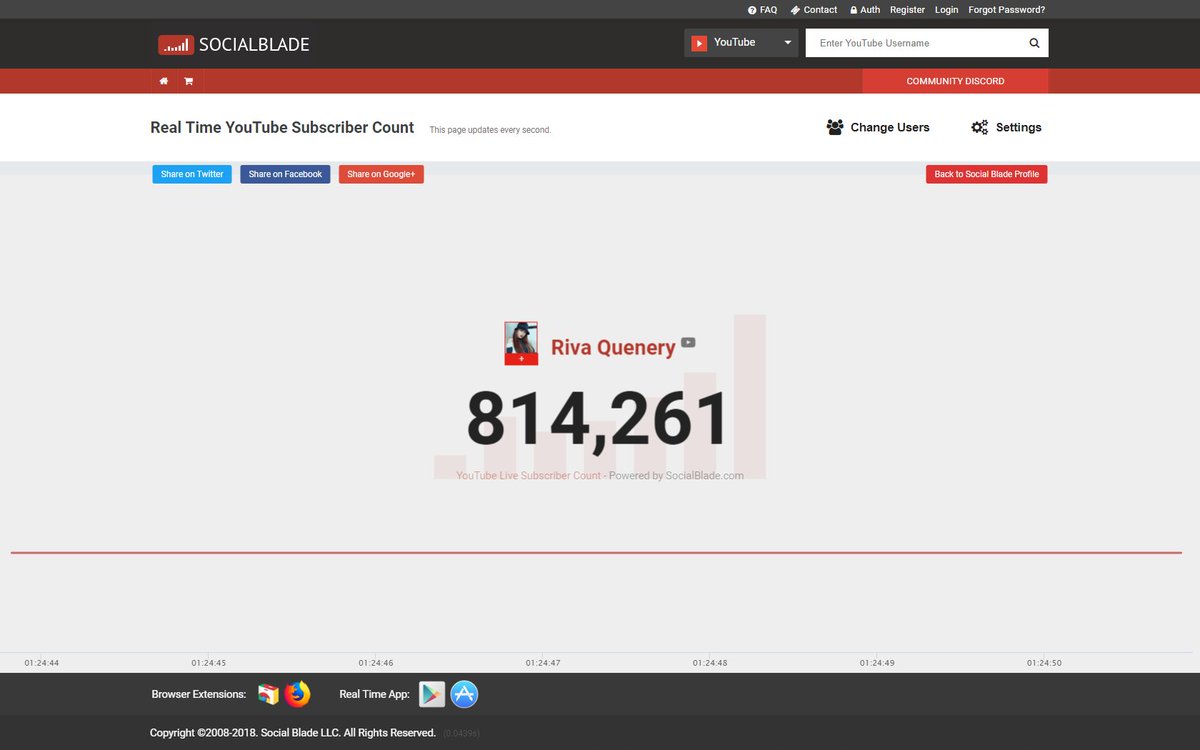The width and height of the screenshot is (1200, 750).
Task: Open the Google Play app icon
Action: tap(432, 694)
